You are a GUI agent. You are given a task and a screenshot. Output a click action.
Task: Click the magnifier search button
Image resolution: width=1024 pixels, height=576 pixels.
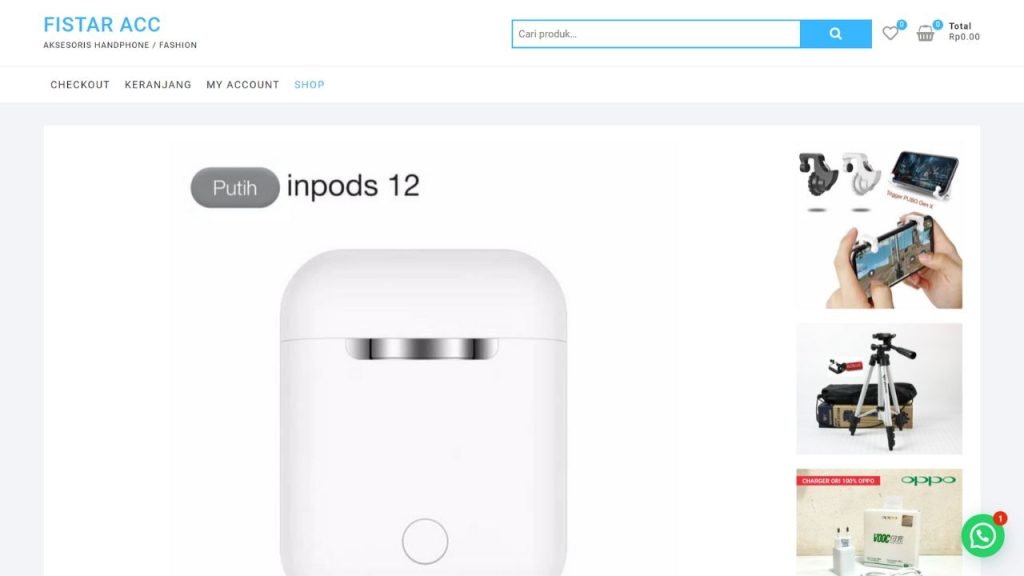835,34
